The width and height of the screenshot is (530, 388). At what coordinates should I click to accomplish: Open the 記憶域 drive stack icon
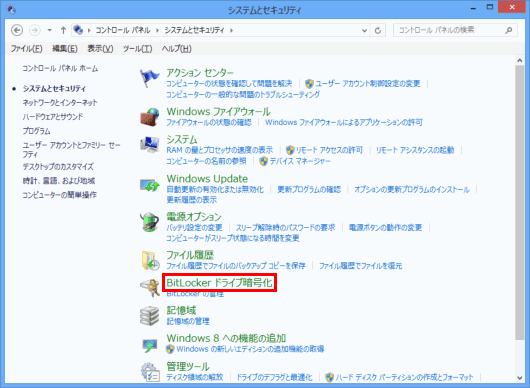coord(149,316)
